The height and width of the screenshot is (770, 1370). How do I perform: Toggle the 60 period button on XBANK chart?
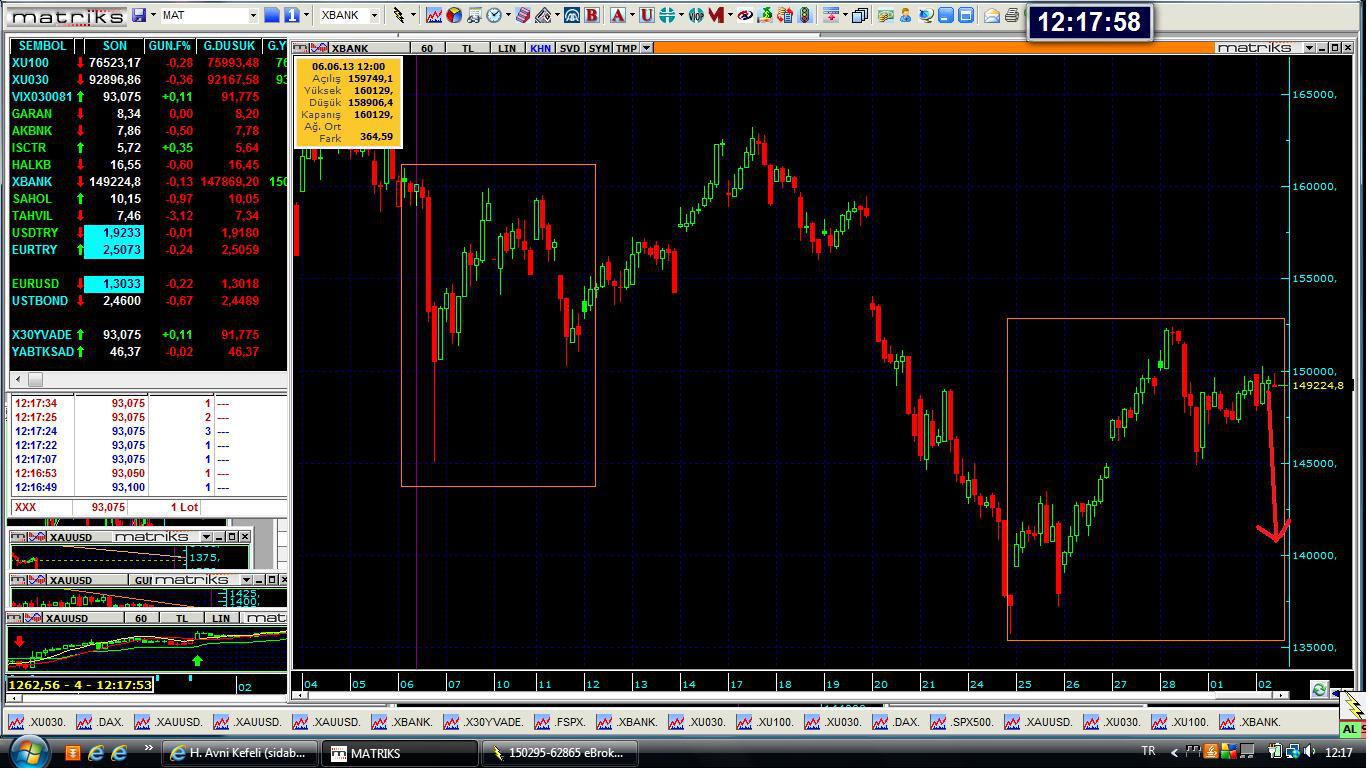coord(427,48)
